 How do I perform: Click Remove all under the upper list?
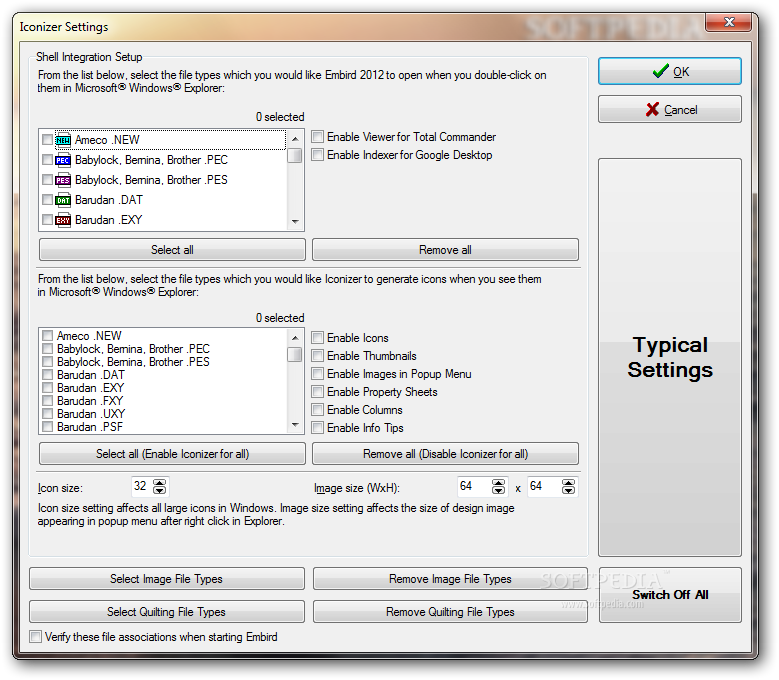tap(445, 249)
